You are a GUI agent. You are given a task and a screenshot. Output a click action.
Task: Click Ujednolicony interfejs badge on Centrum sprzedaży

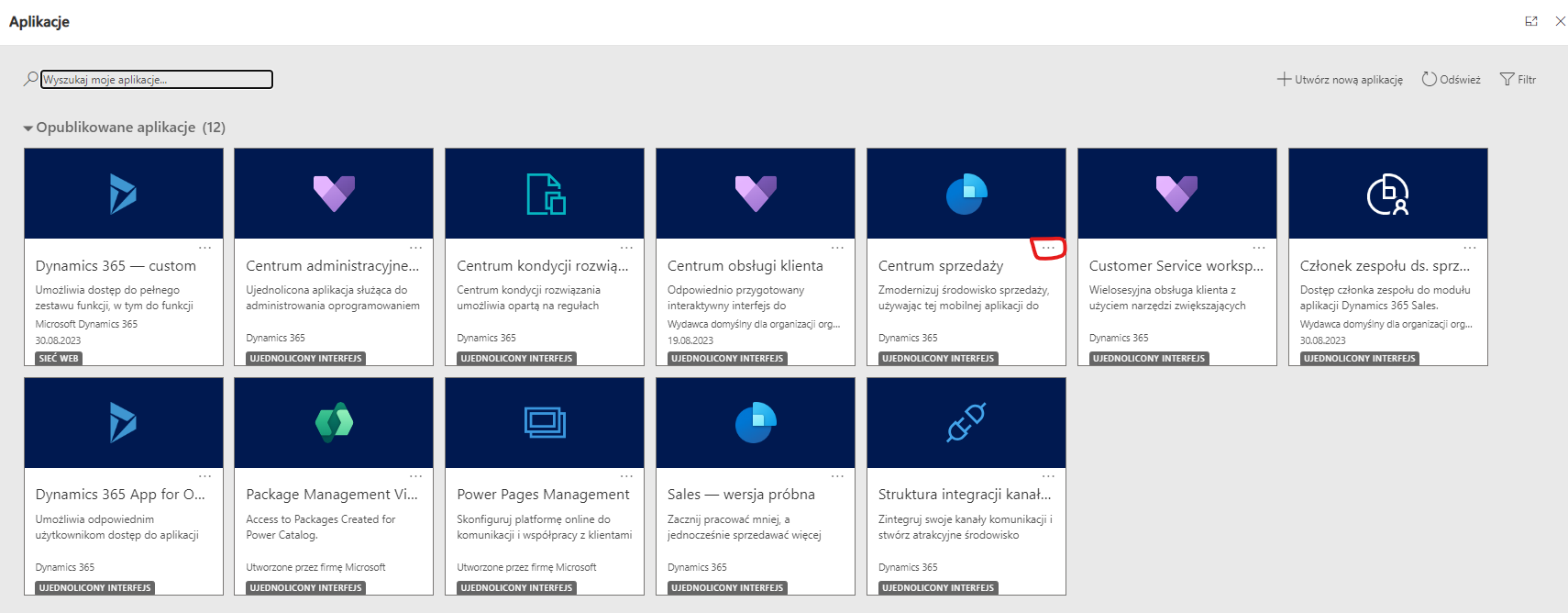pyautogui.click(x=938, y=359)
